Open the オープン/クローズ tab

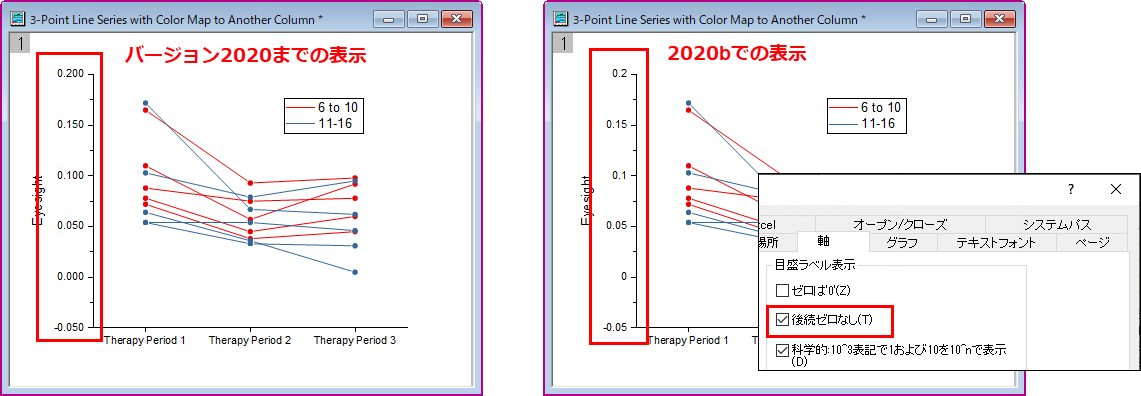point(900,224)
